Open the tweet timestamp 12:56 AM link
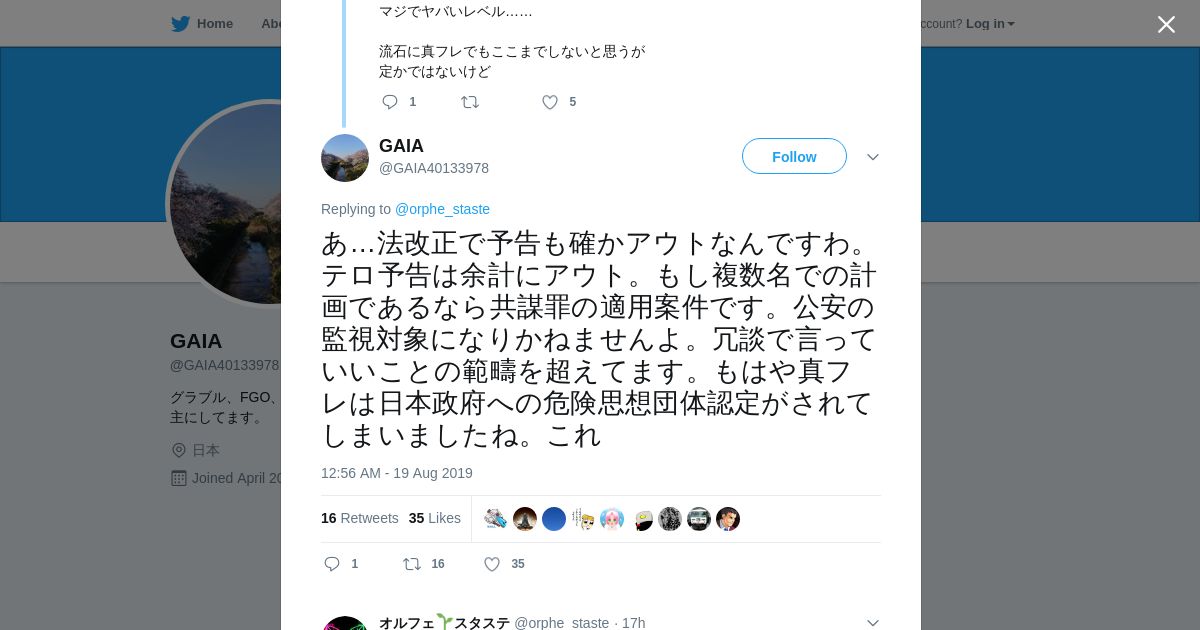 pyautogui.click(x=397, y=473)
